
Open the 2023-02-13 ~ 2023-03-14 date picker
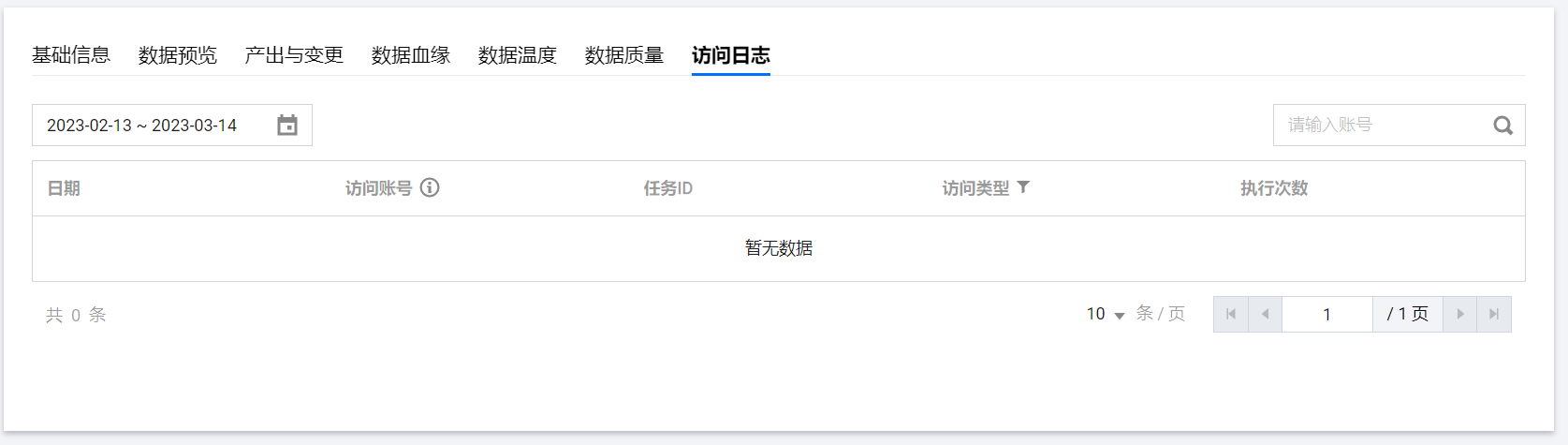click(x=142, y=126)
